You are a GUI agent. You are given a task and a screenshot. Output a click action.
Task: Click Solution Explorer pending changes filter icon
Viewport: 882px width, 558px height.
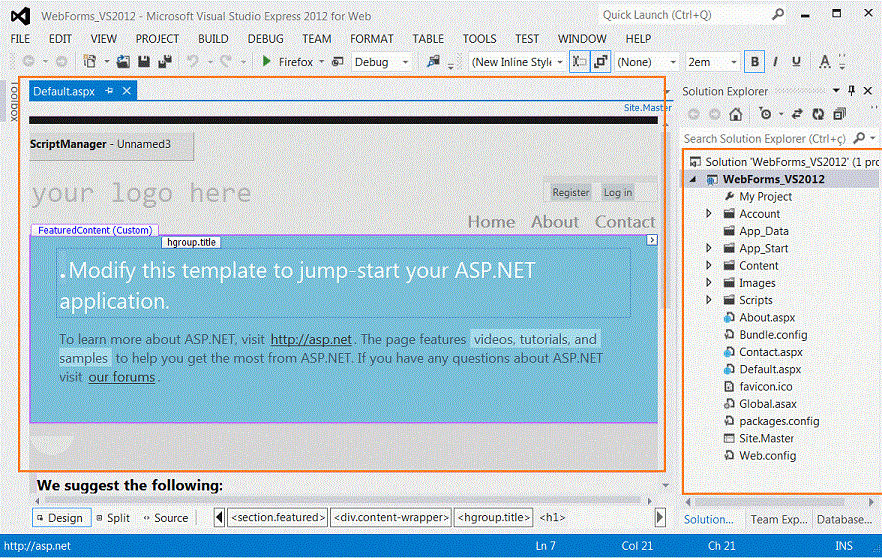(x=765, y=114)
